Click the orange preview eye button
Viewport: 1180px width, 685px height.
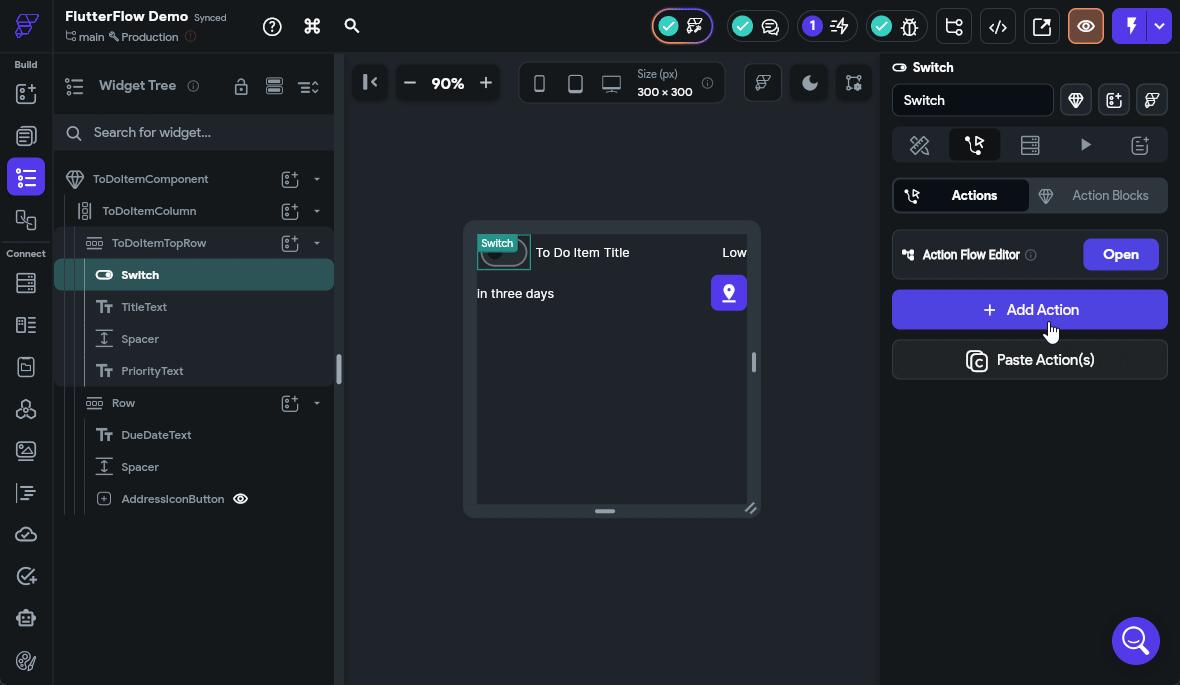click(1086, 26)
